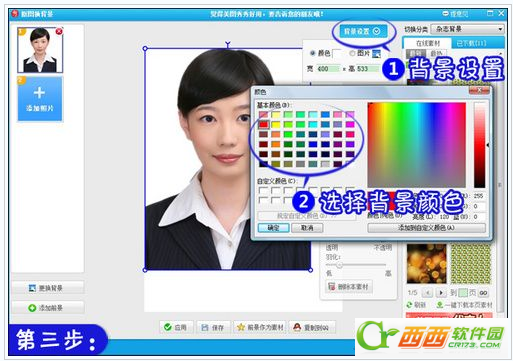
Task: Open the background settings dropdown
Action: tap(362, 31)
